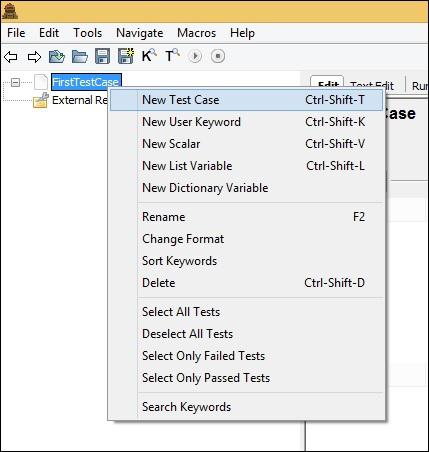
Task: Switch to the Text Edit tab
Action: (x=372, y=85)
